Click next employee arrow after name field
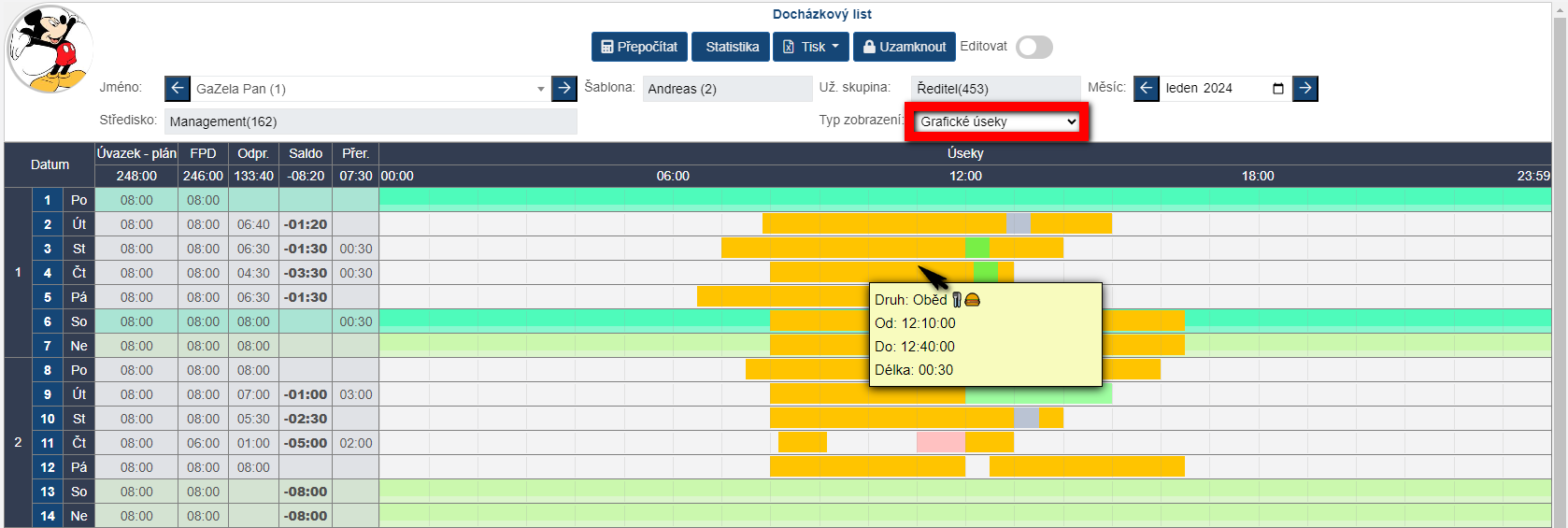Screen dimensions: 1568x528 pos(564,89)
